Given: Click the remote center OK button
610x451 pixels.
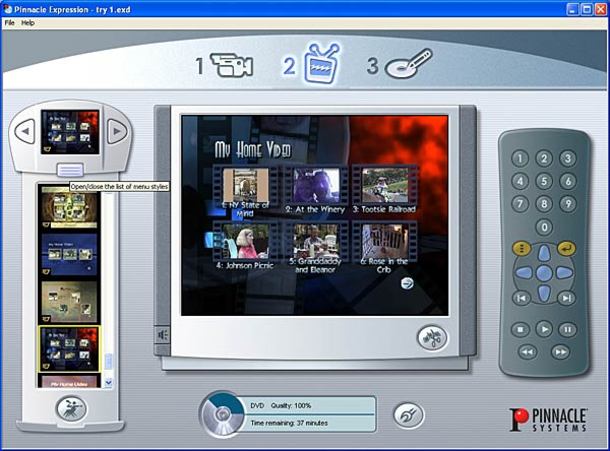Looking at the screenshot, I should pos(544,273).
